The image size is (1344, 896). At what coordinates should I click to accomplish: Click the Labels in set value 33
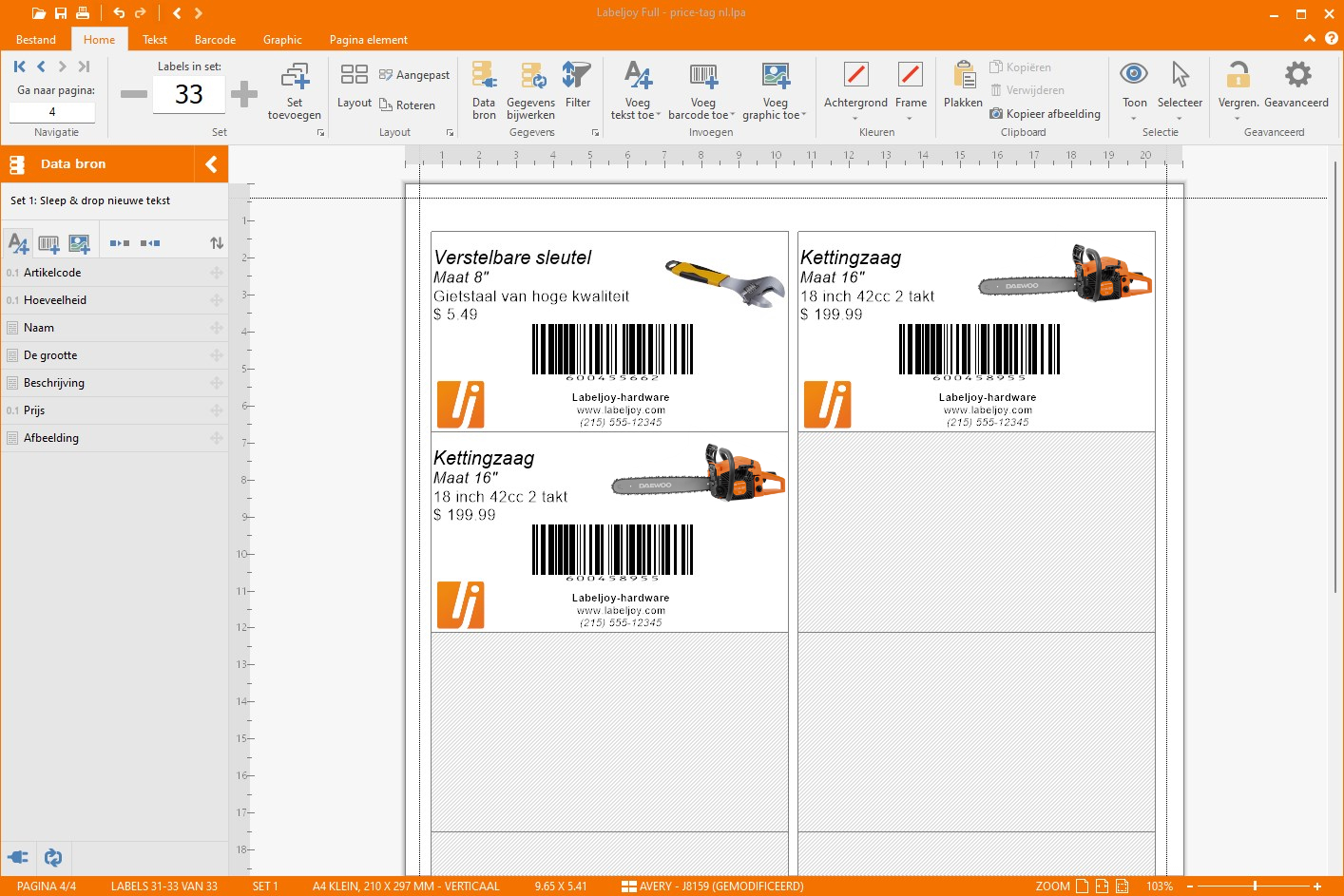189,94
